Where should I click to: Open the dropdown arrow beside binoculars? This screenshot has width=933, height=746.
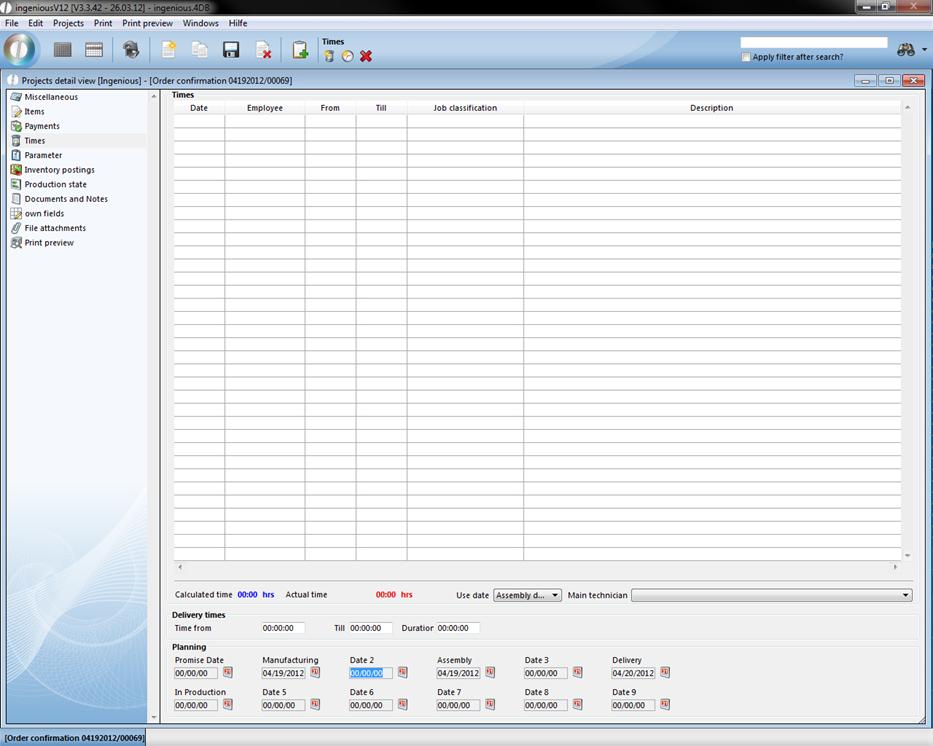(925, 50)
